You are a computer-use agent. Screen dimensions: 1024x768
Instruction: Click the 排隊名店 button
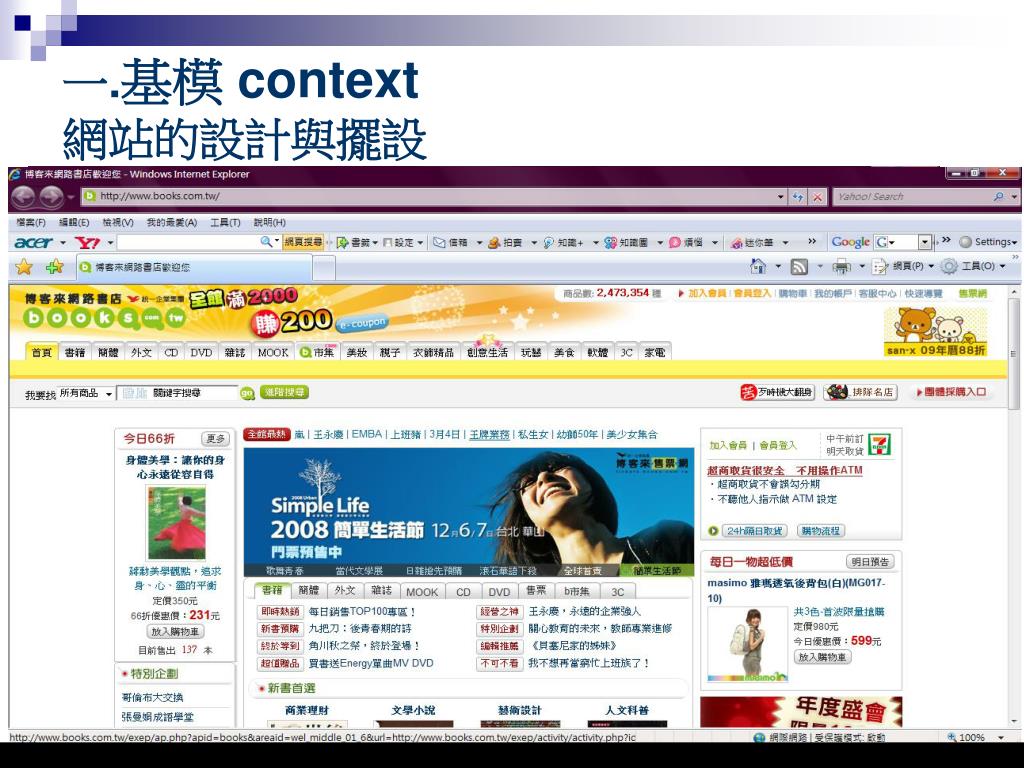coord(861,392)
